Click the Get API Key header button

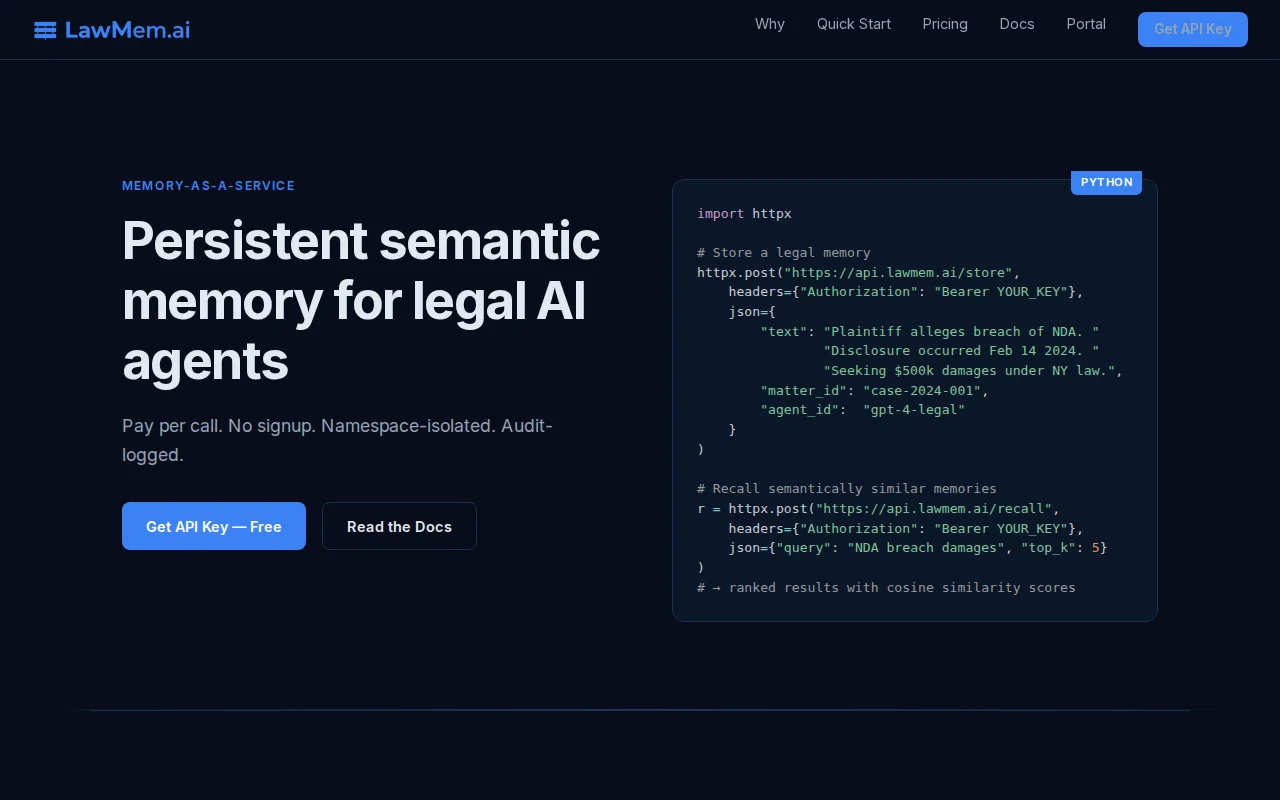point(1193,29)
